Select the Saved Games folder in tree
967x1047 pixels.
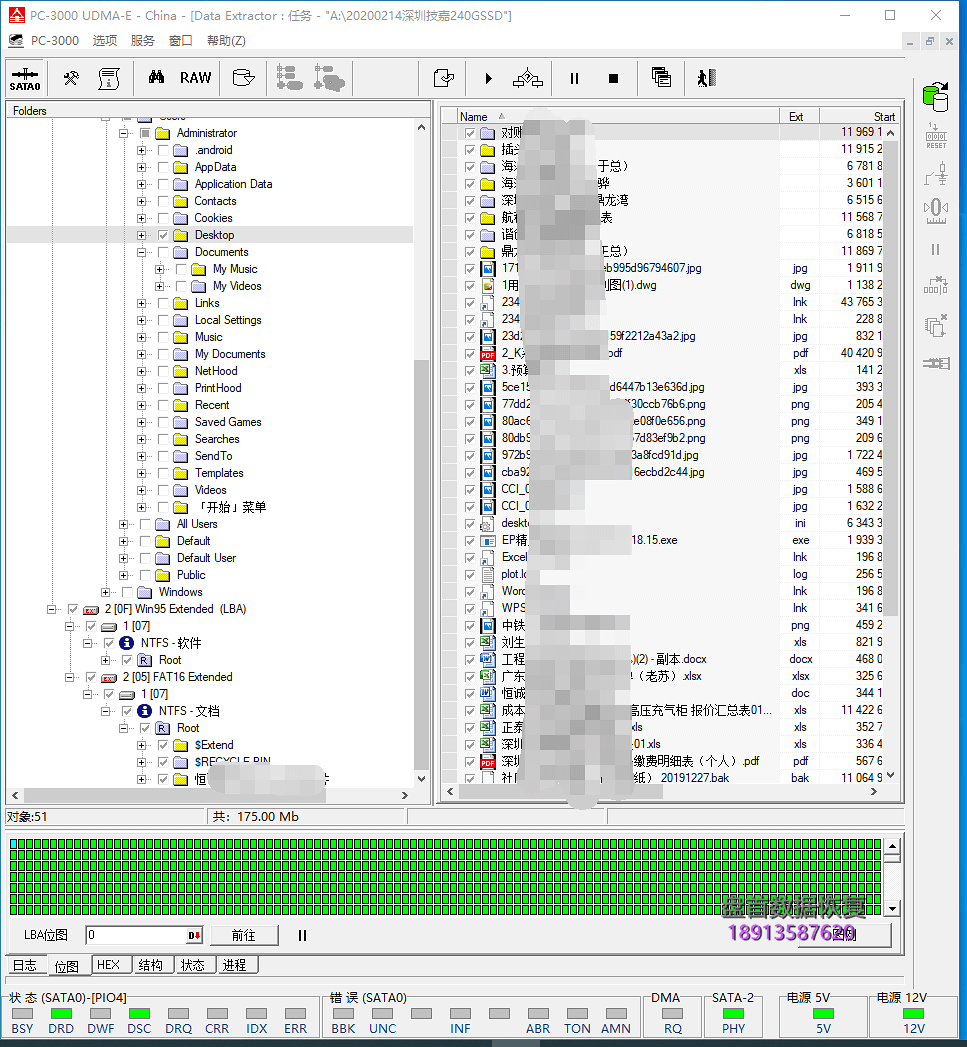[228, 422]
